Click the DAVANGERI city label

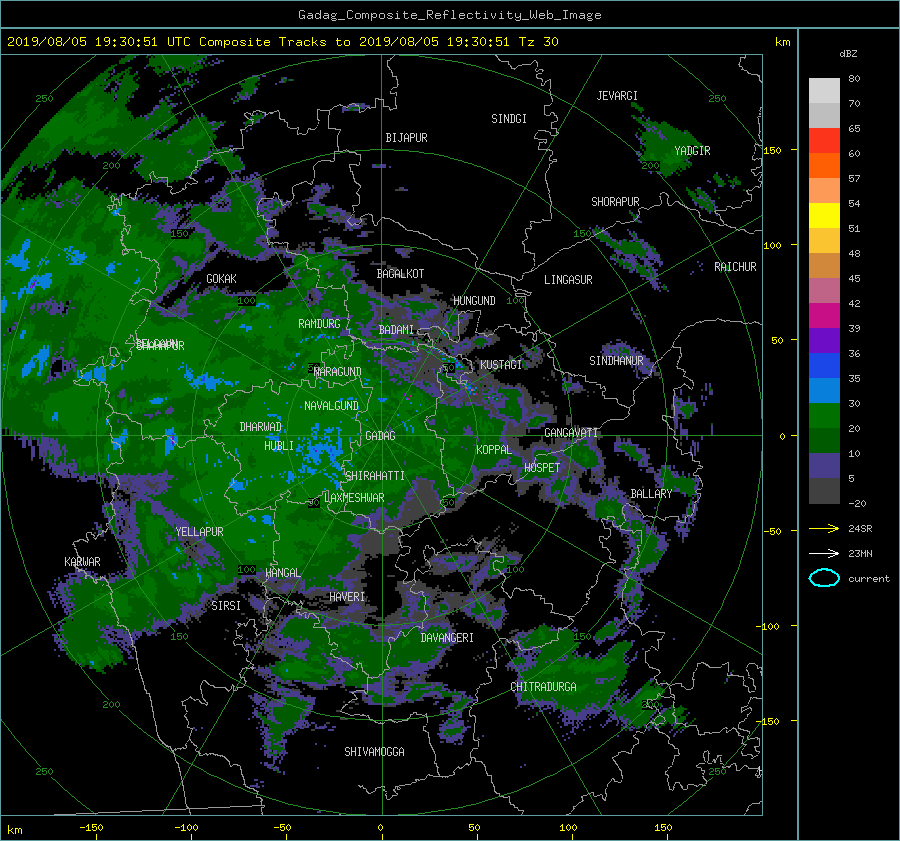pyautogui.click(x=447, y=638)
